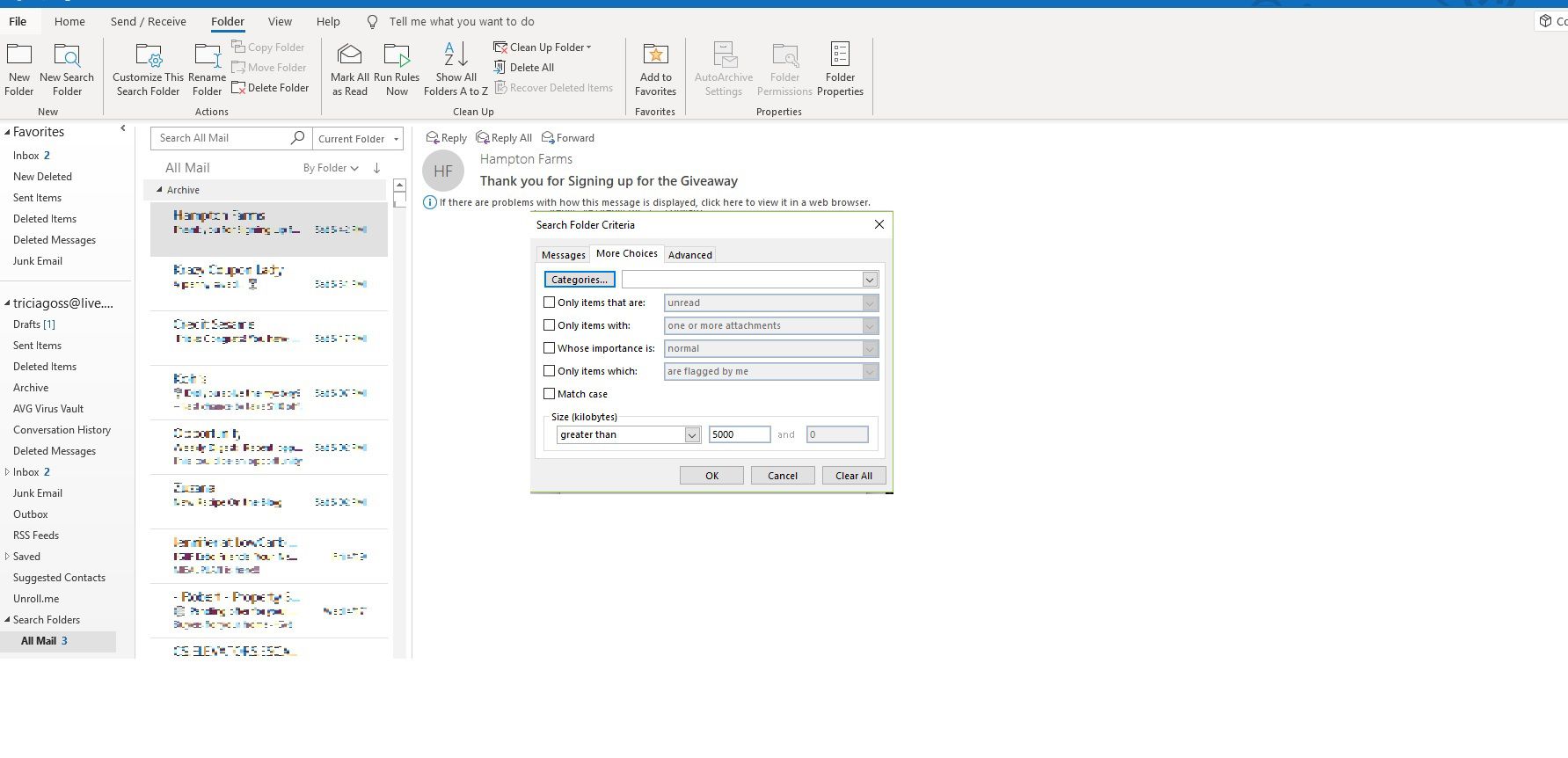Screen dimensions: 1568x758
Task: Click Add to Favorites star icon
Action: click(x=656, y=55)
